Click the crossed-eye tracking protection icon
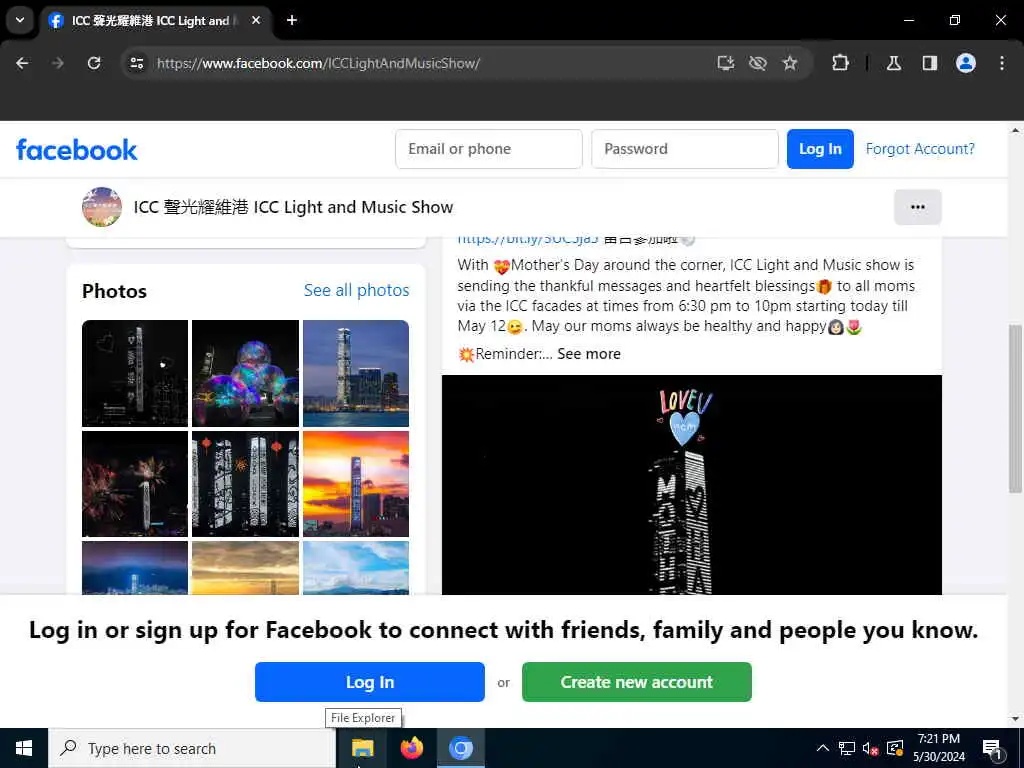The width and height of the screenshot is (1024, 768). click(x=758, y=63)
